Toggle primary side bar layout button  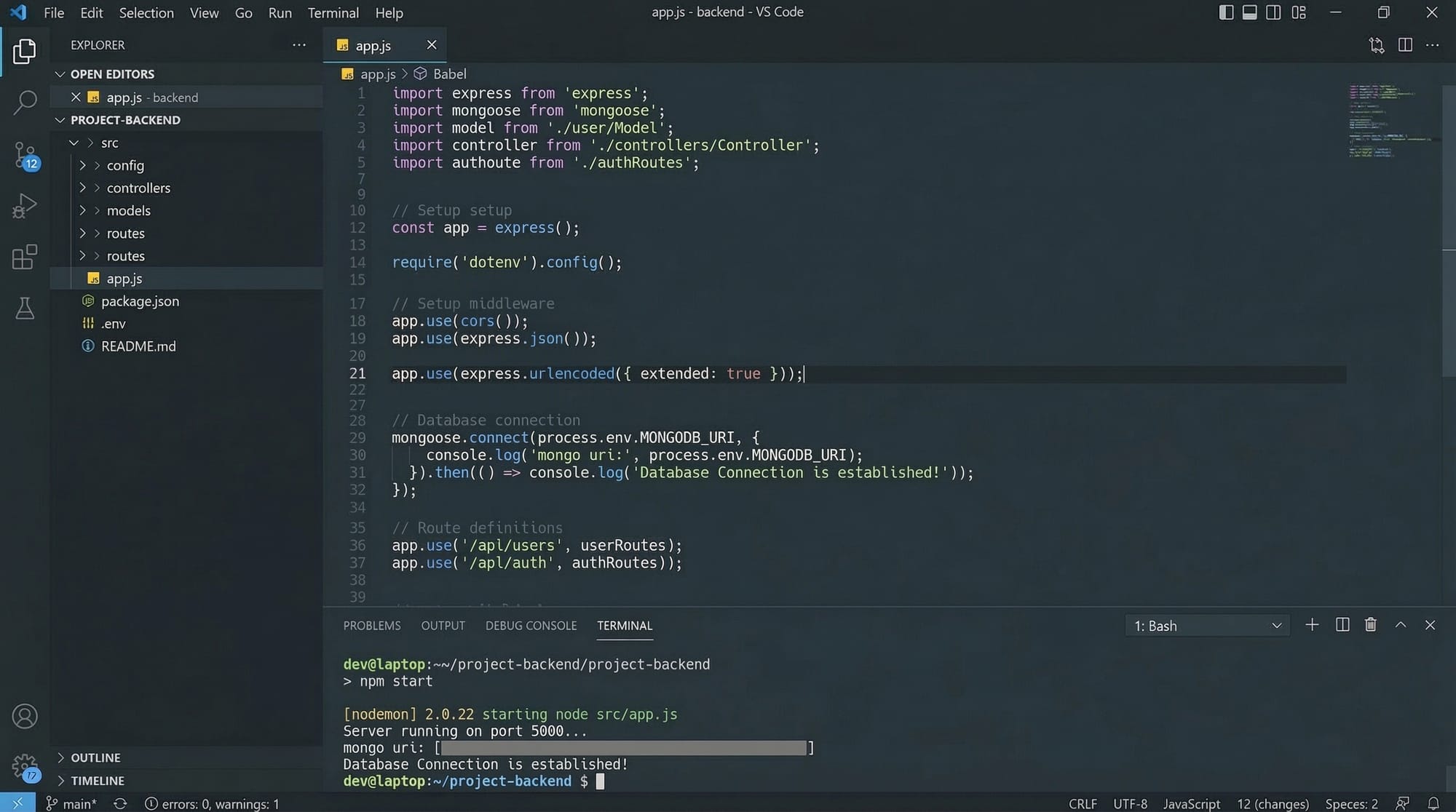1226,12
